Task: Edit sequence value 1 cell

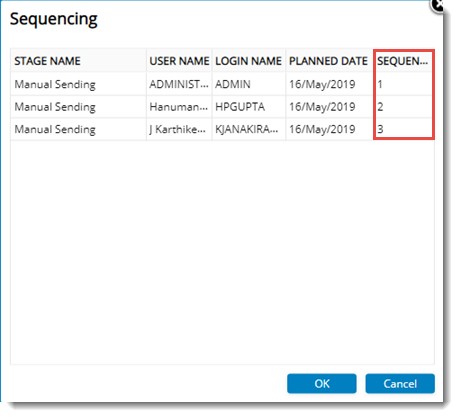Action: [404, 84]
